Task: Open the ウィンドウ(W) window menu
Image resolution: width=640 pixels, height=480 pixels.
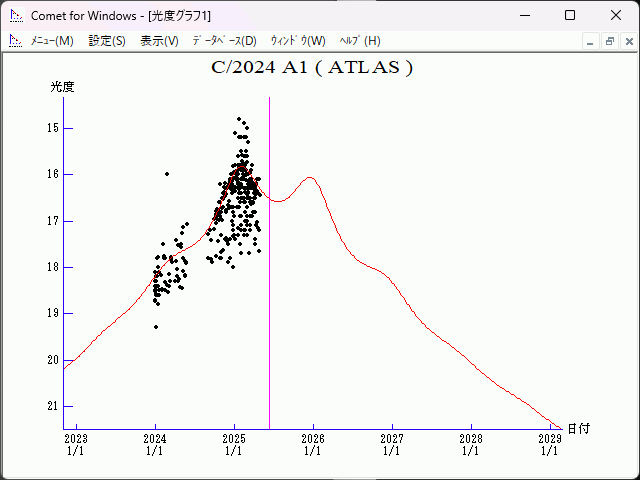Action: pyautogui.click(x=298, y=41)
